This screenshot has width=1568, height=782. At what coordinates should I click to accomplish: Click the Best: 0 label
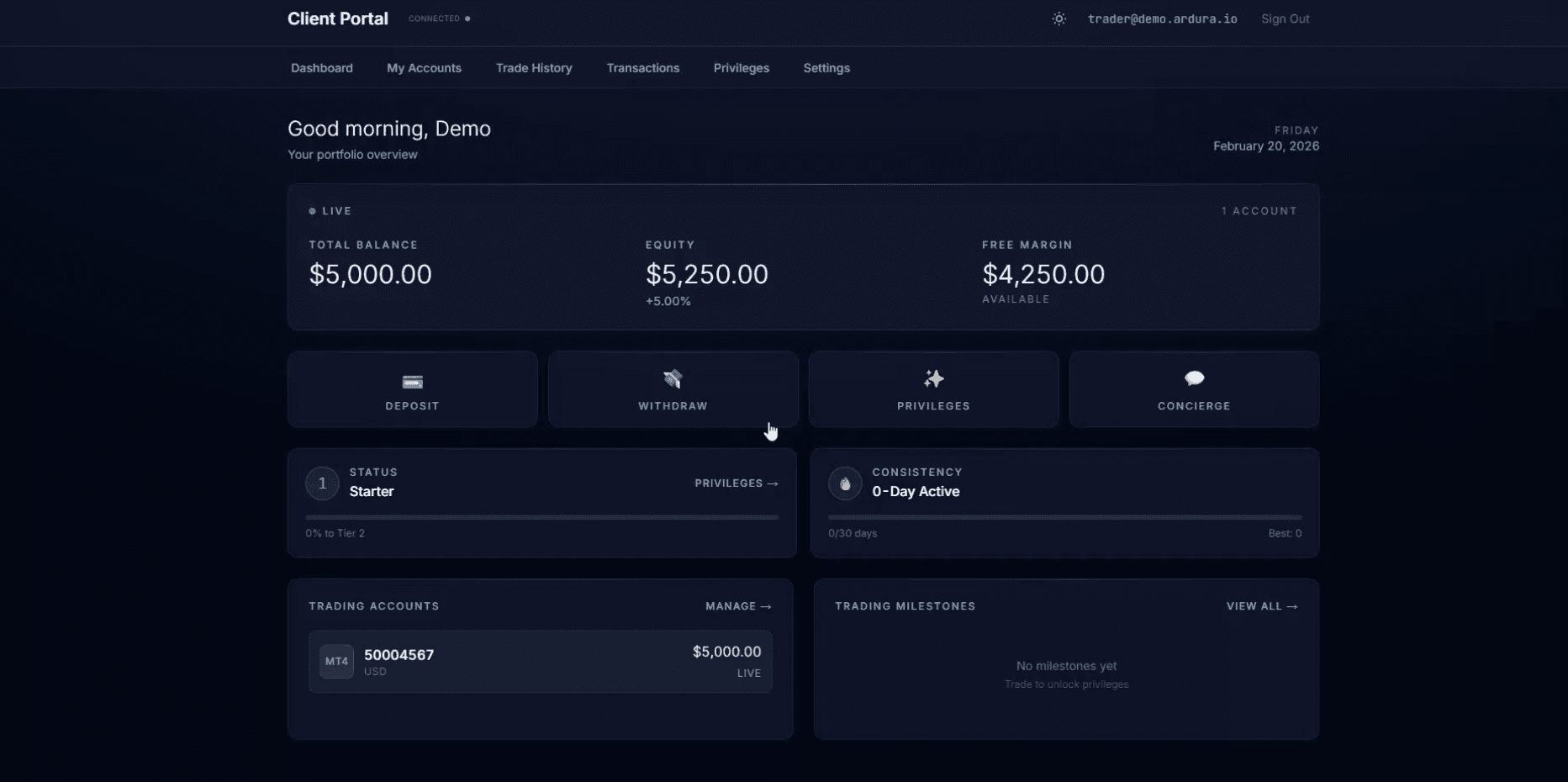pos(1286,533)
